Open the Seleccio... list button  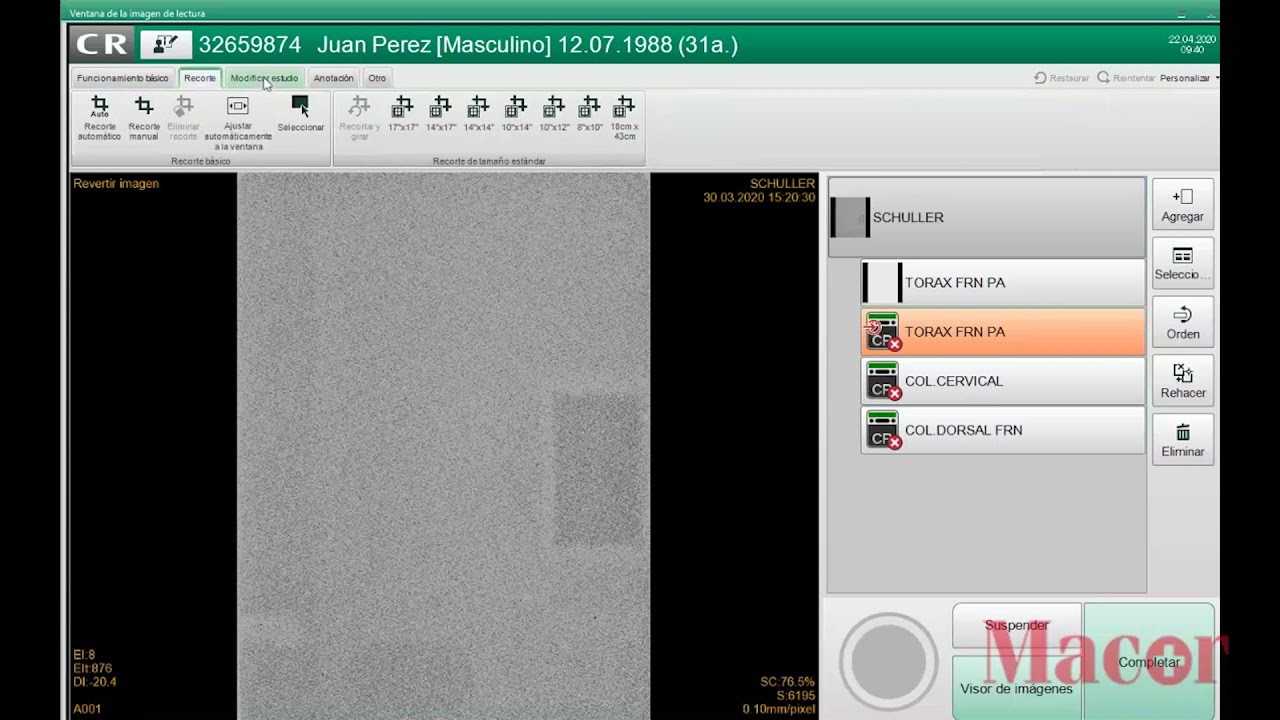[1183, 264]
